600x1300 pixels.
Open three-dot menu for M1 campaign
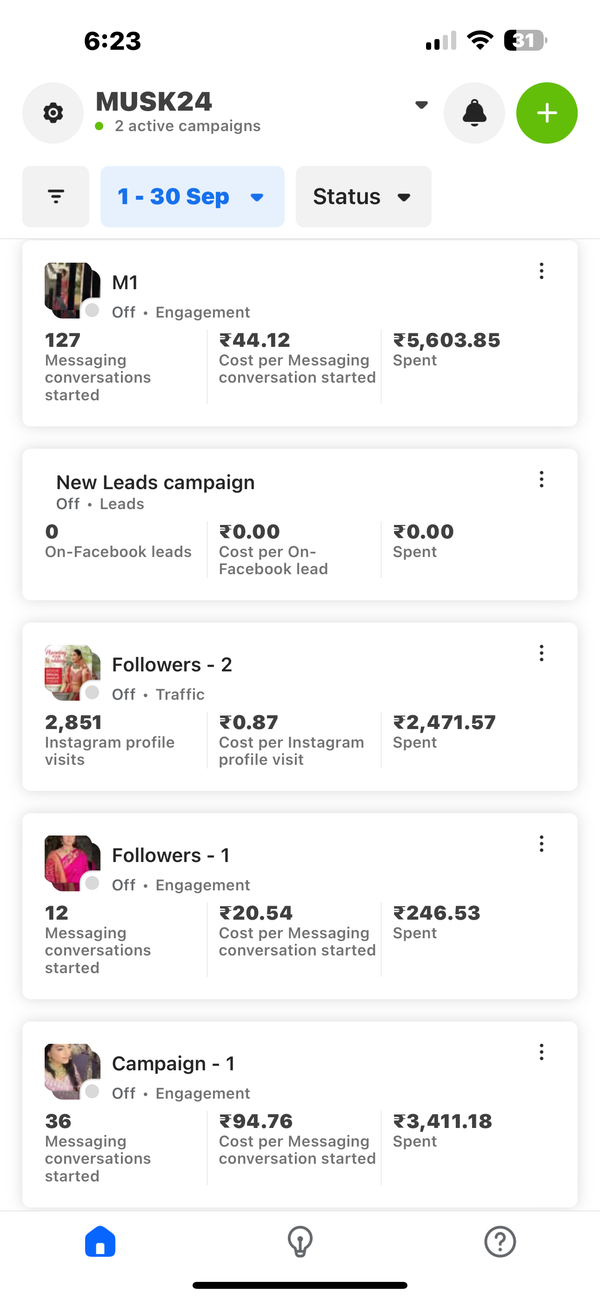[x=541, y=271]
